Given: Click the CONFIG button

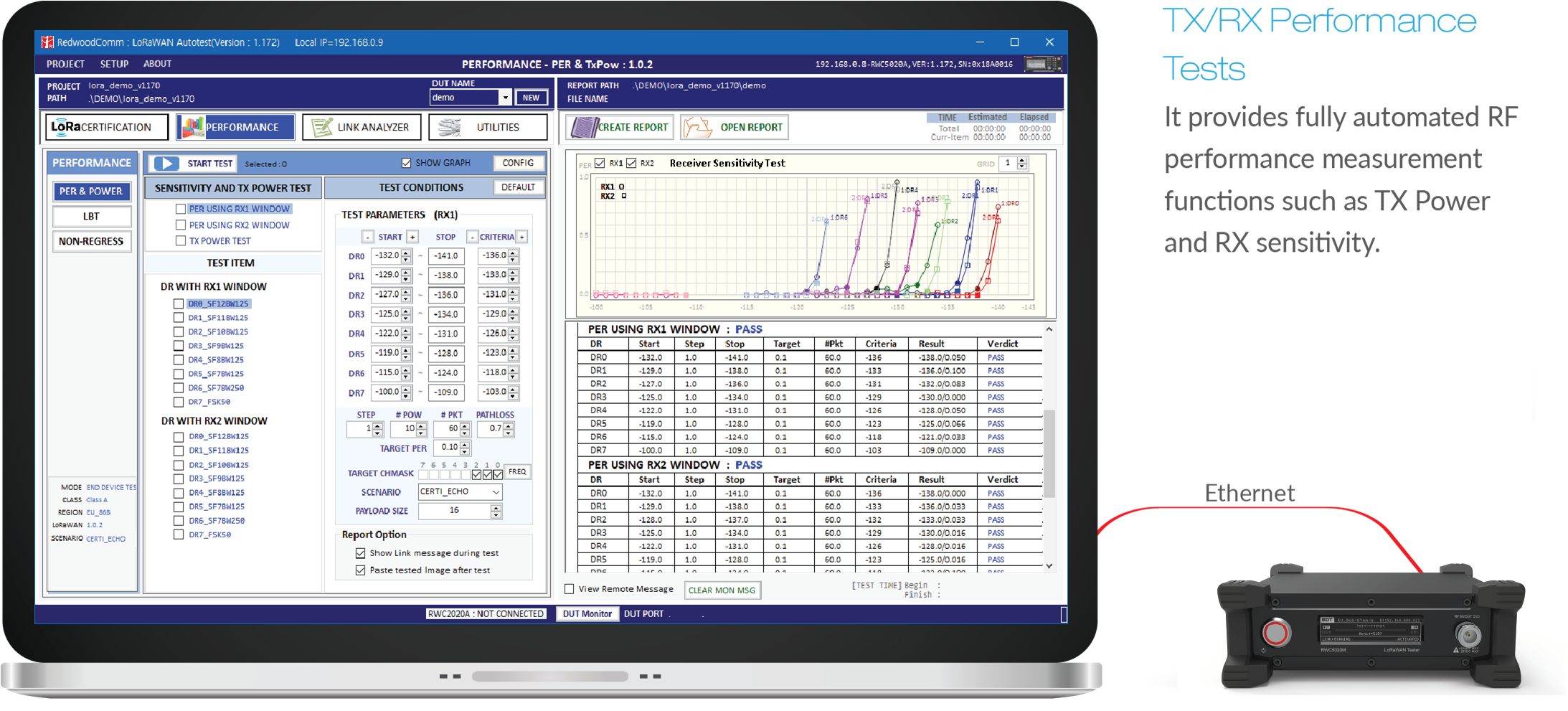Looking at the screenshot, I should point(518,163).
